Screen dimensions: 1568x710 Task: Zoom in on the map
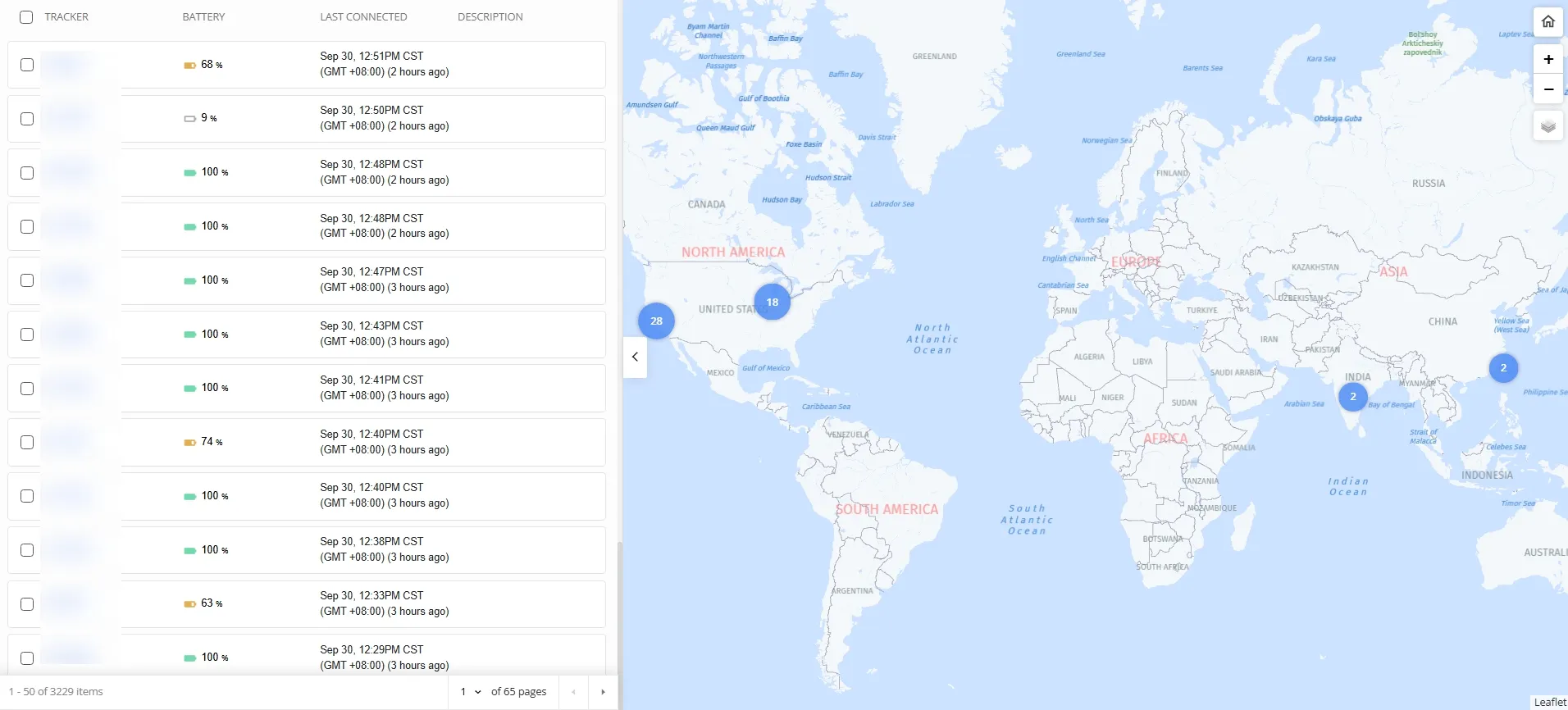(1547, 59)
